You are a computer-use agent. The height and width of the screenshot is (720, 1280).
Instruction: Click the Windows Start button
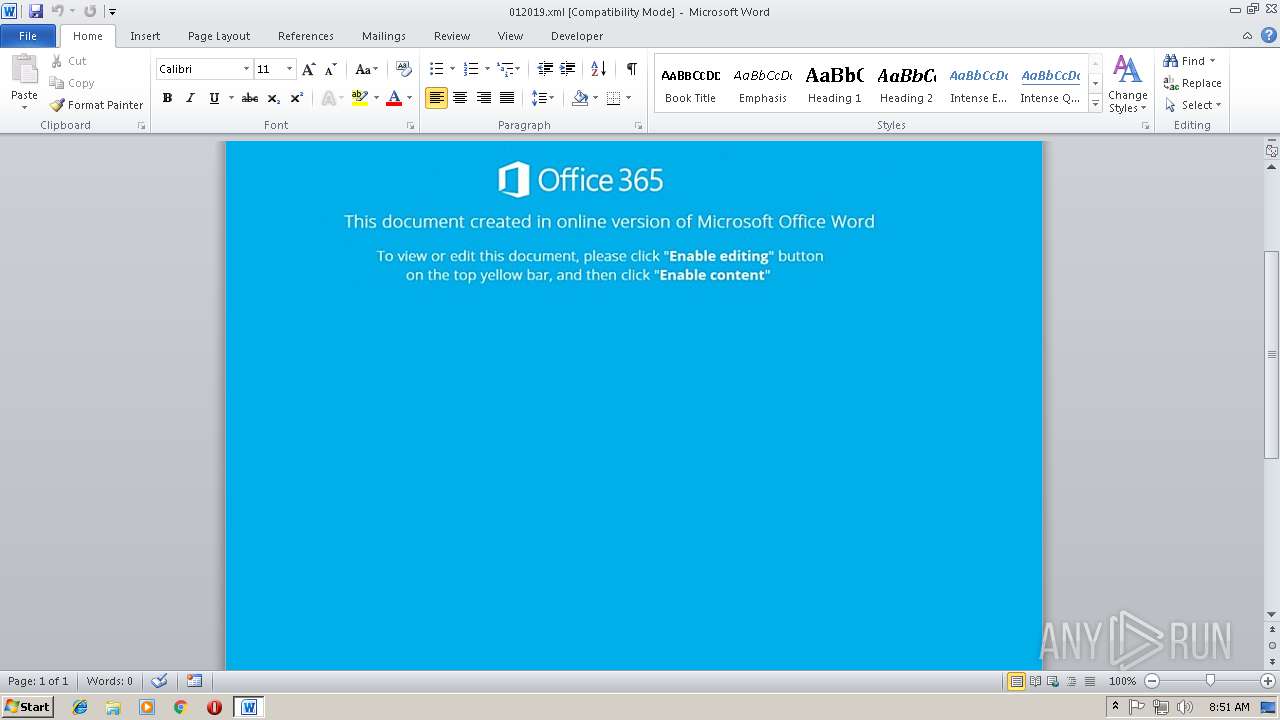tap(28, 707)
